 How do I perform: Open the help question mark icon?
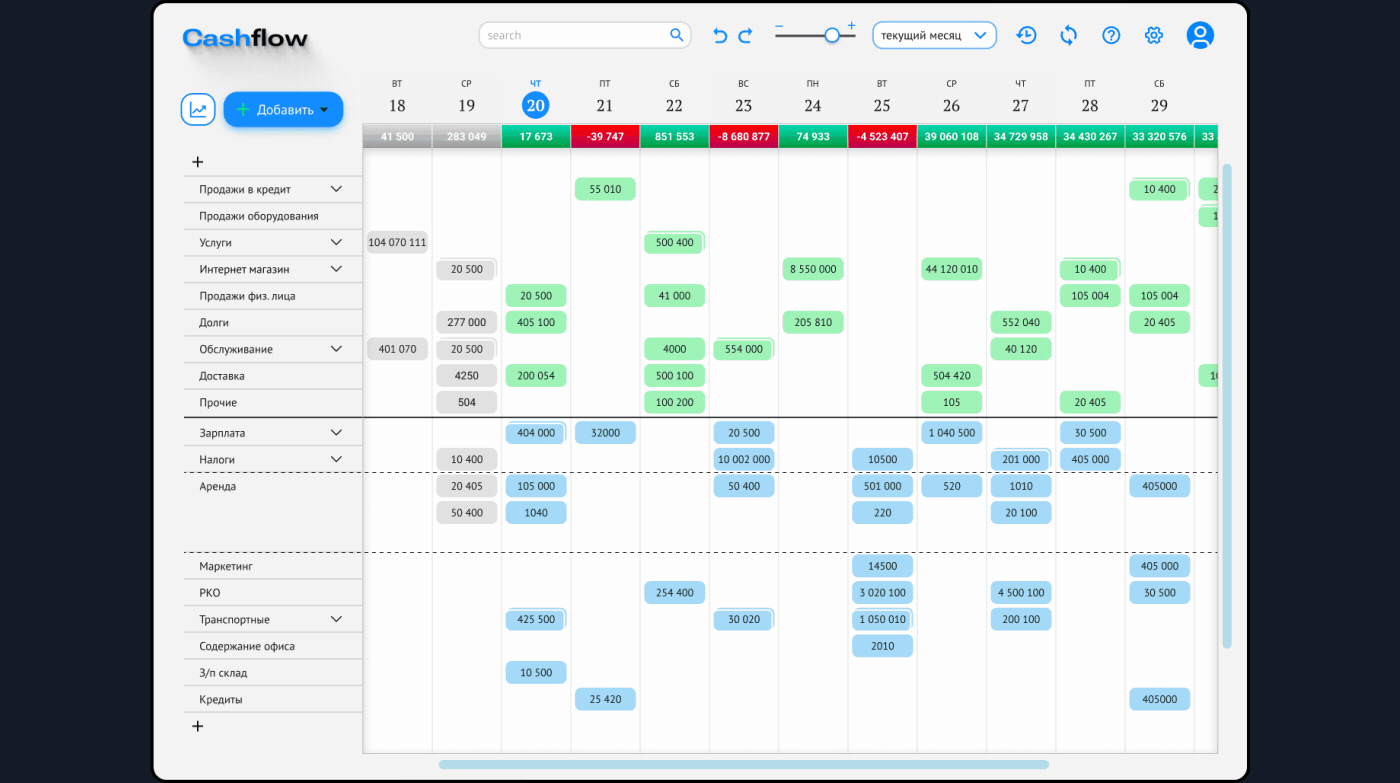click(x=1111, y=36)
